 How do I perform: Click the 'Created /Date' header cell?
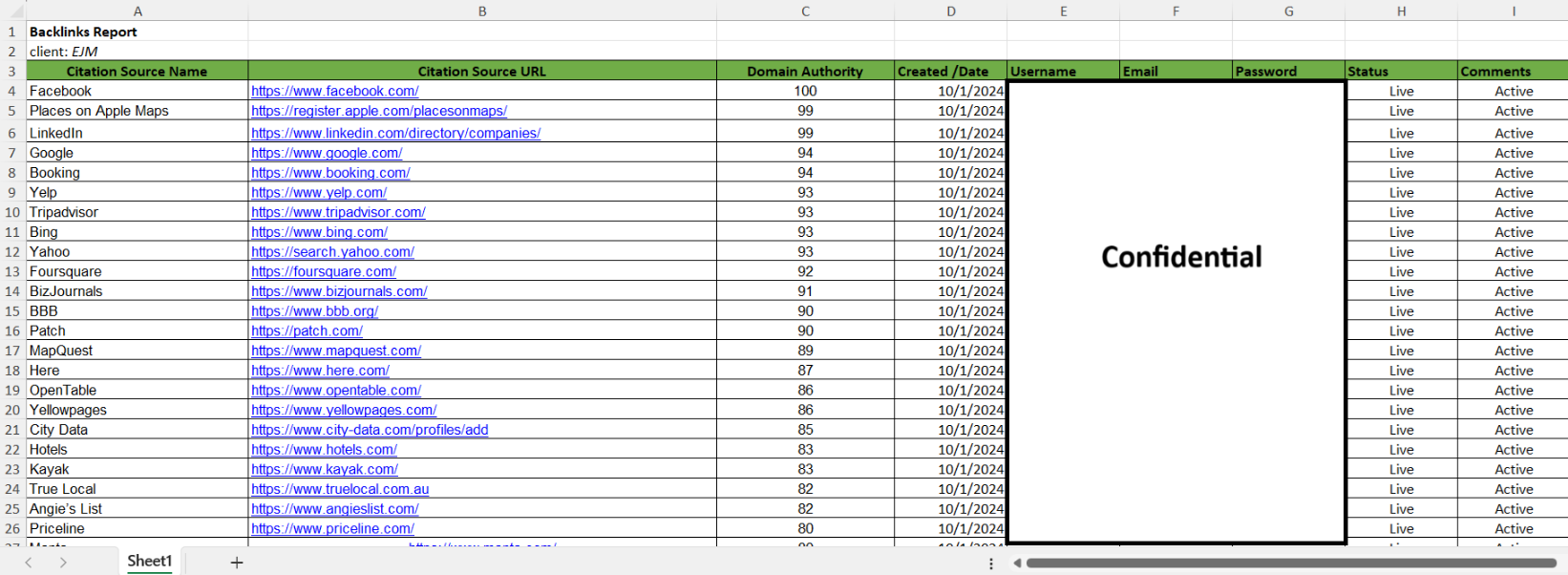951,72
